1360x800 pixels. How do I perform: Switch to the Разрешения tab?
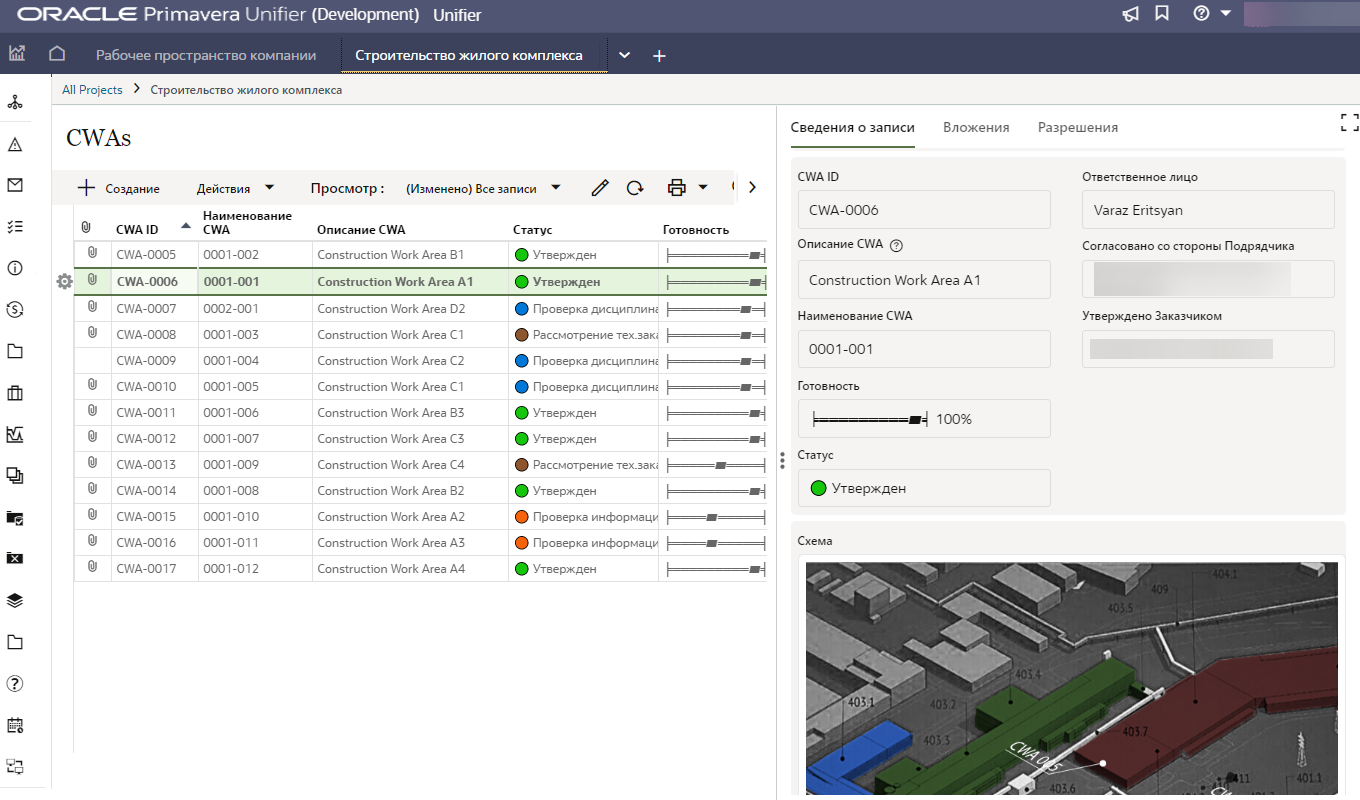pyautogui.click(x=1077, y=128)
